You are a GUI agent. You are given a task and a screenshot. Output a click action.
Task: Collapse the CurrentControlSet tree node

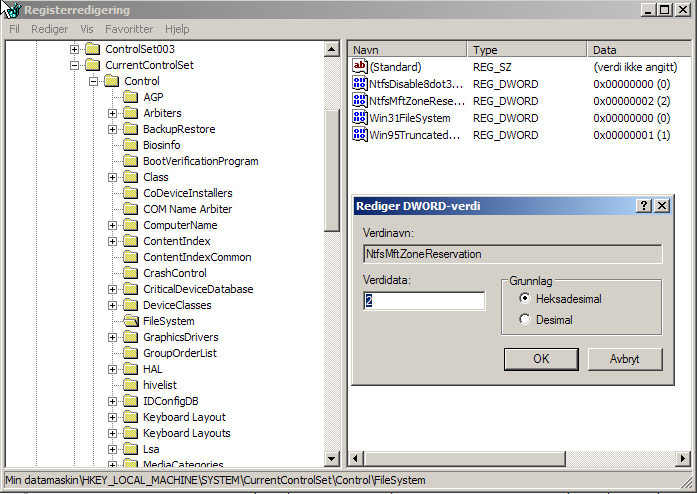coord(75,65)
